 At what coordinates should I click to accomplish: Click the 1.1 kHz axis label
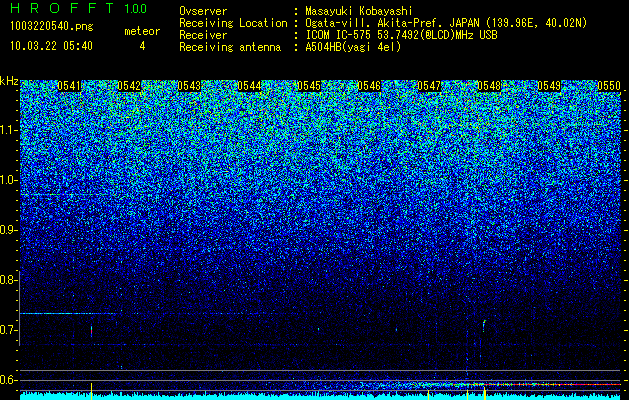click(x=8, y=130)
